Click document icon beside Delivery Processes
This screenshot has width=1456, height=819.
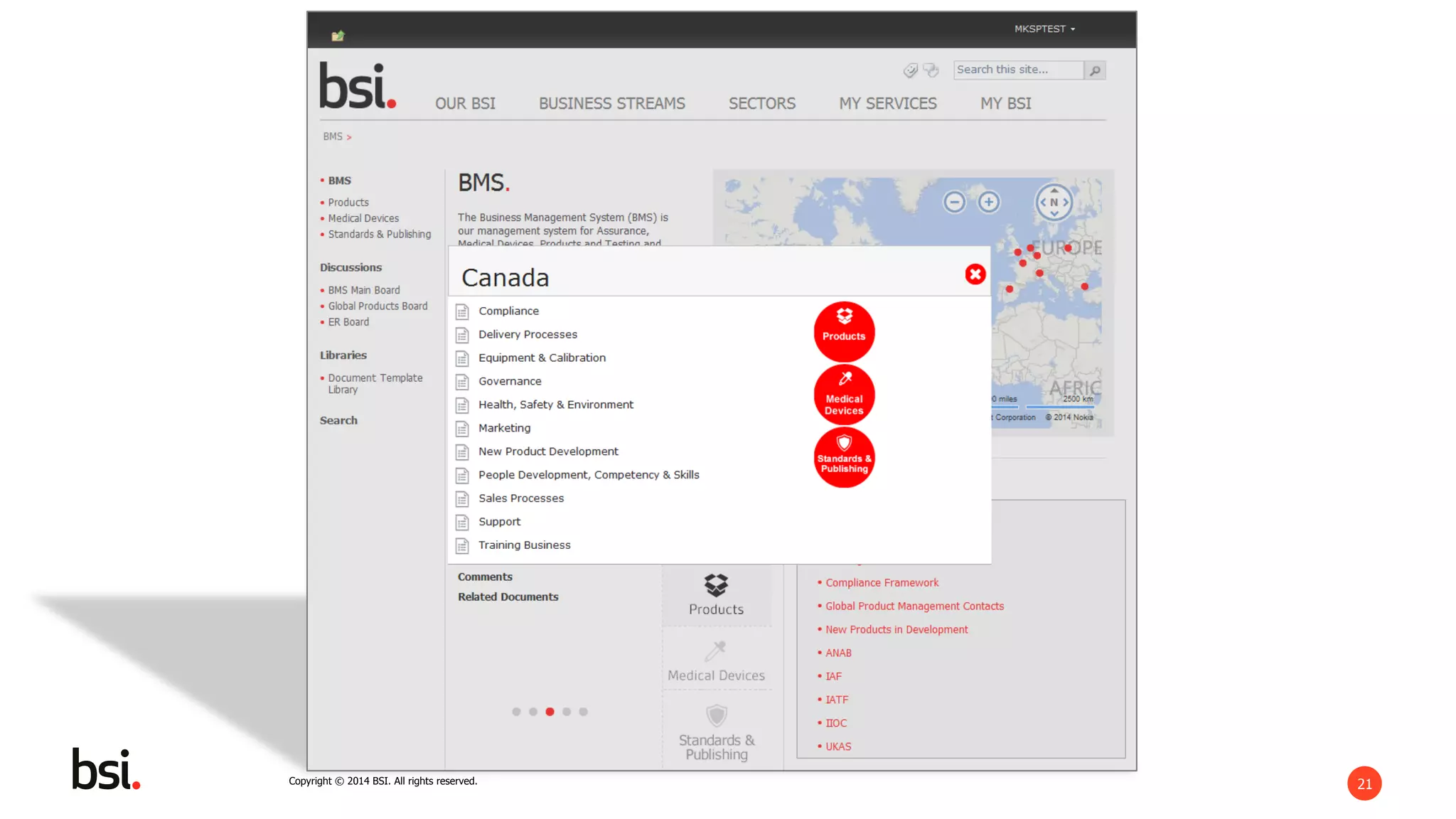point(462,335)
